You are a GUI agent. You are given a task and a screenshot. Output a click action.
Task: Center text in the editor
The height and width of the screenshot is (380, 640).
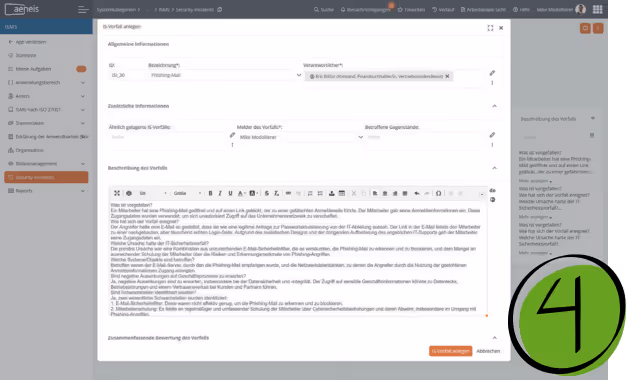click(384, 193)
